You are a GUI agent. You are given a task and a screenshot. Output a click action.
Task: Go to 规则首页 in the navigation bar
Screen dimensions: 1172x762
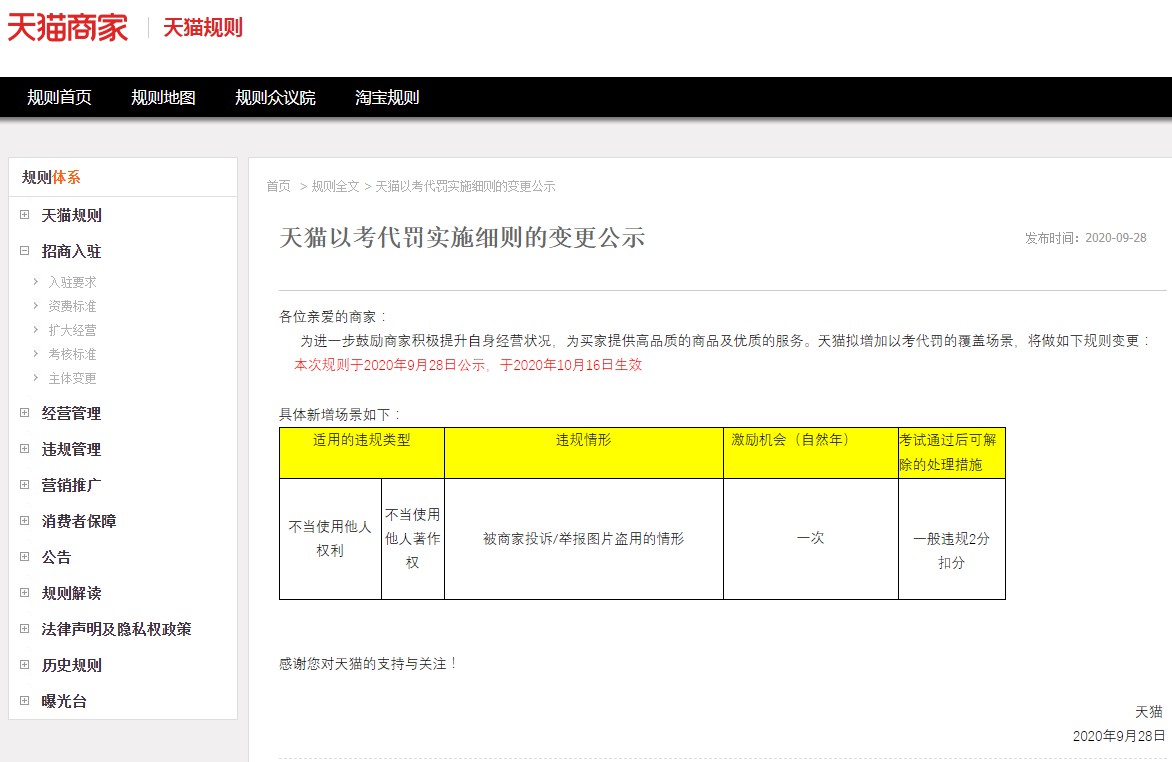click(59, 97)
